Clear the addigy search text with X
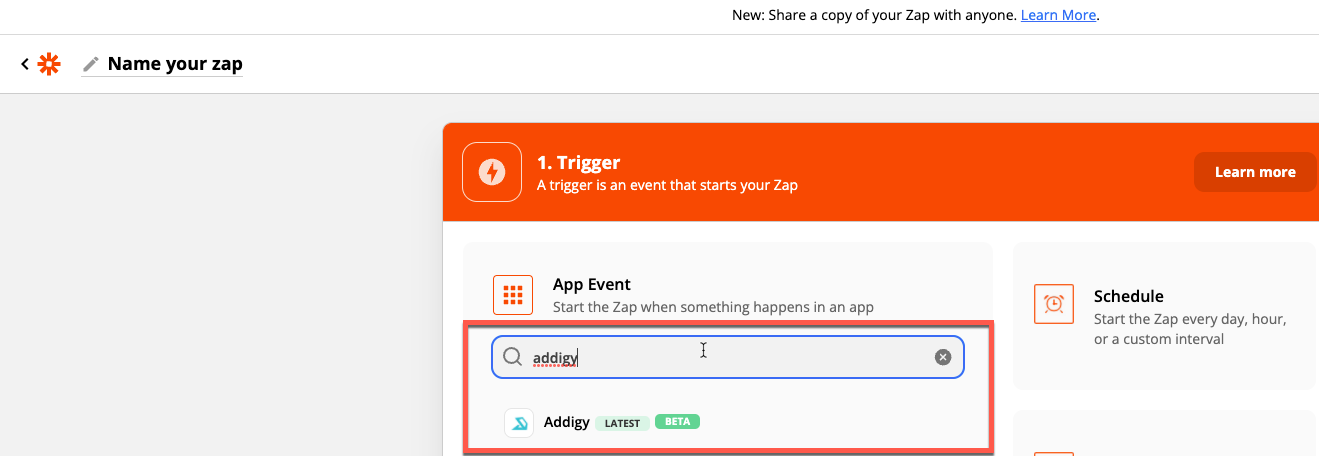1319x456 pixels. click(942, 357)
